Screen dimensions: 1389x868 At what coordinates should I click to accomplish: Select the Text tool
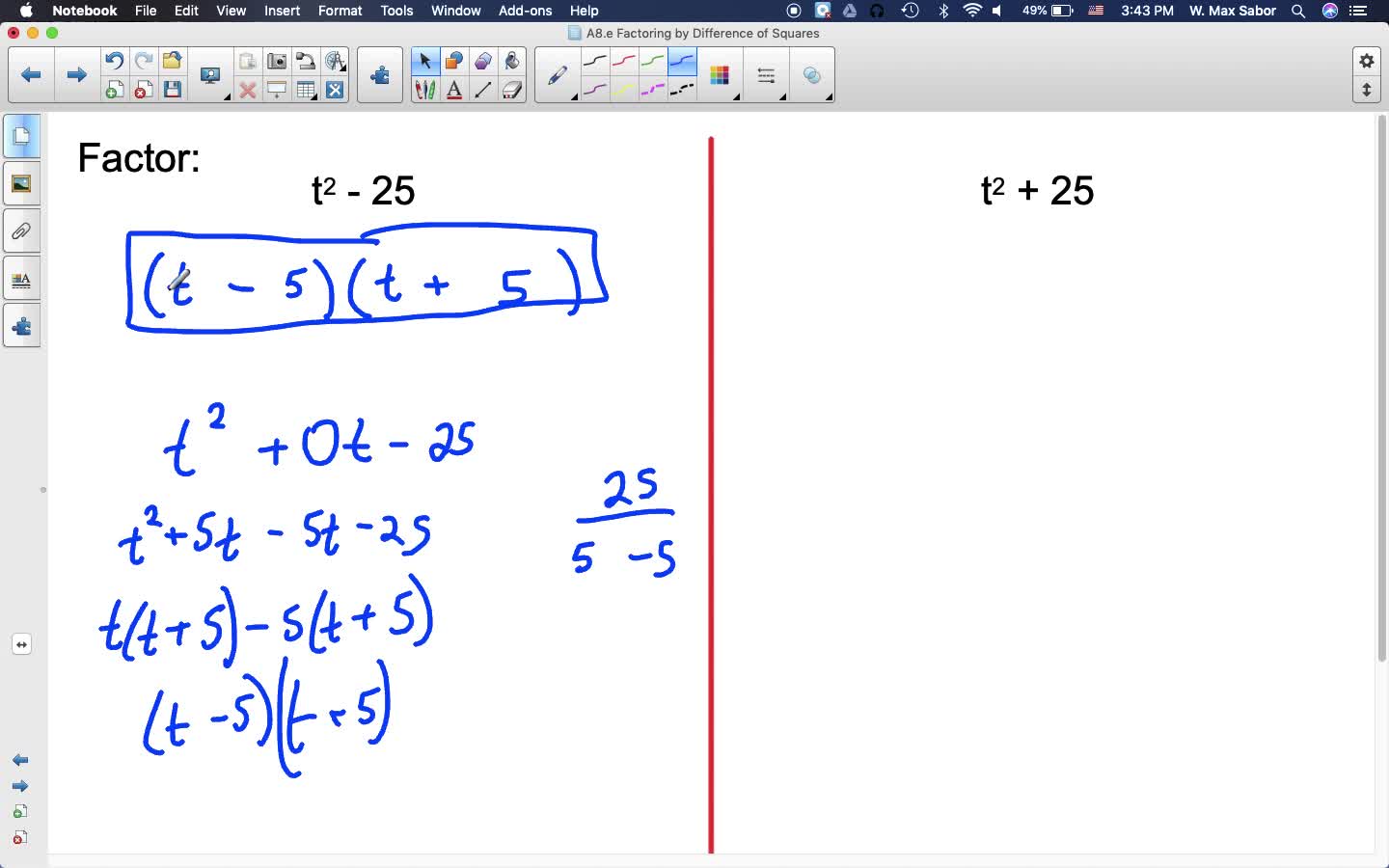(x=453, y=90)
